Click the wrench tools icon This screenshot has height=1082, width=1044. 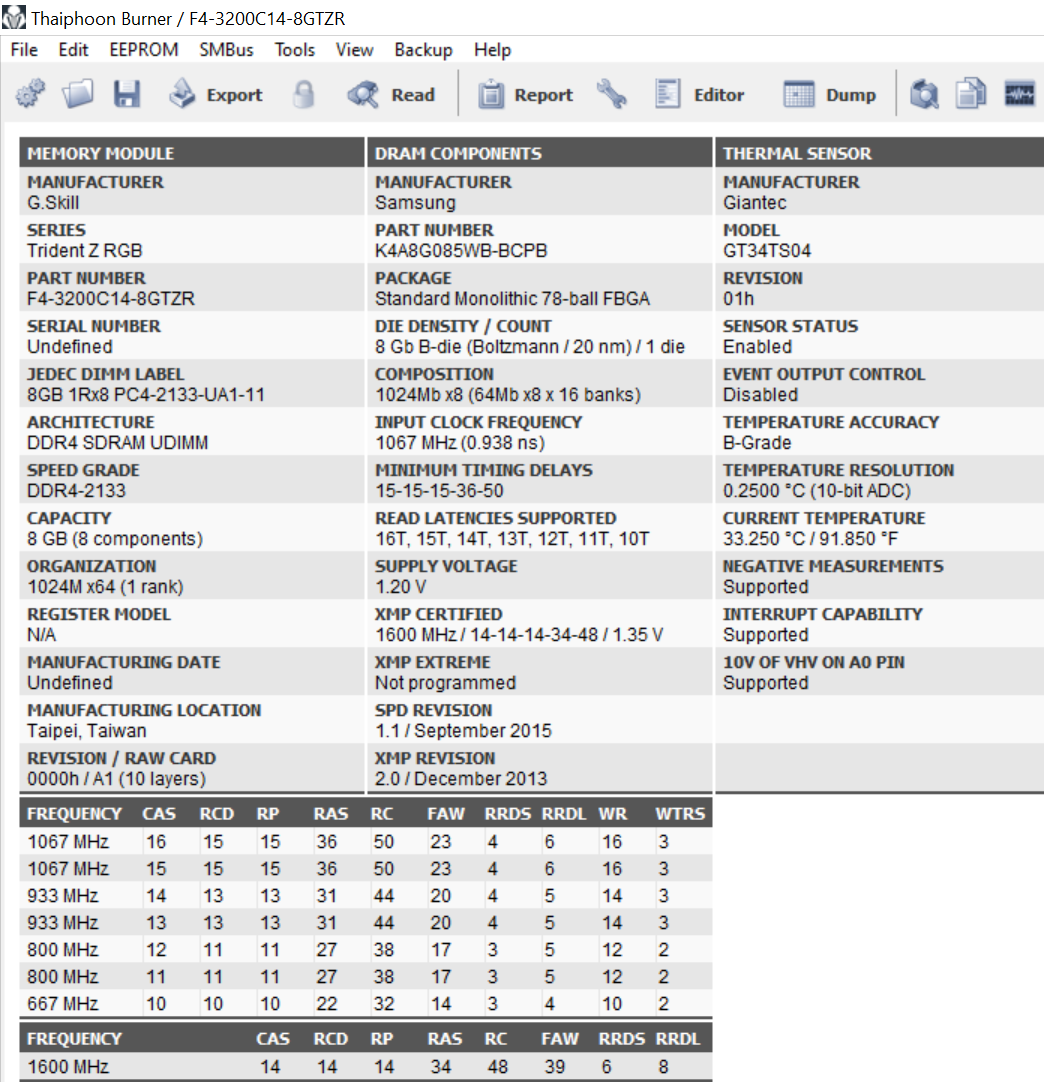click(612, 94)
